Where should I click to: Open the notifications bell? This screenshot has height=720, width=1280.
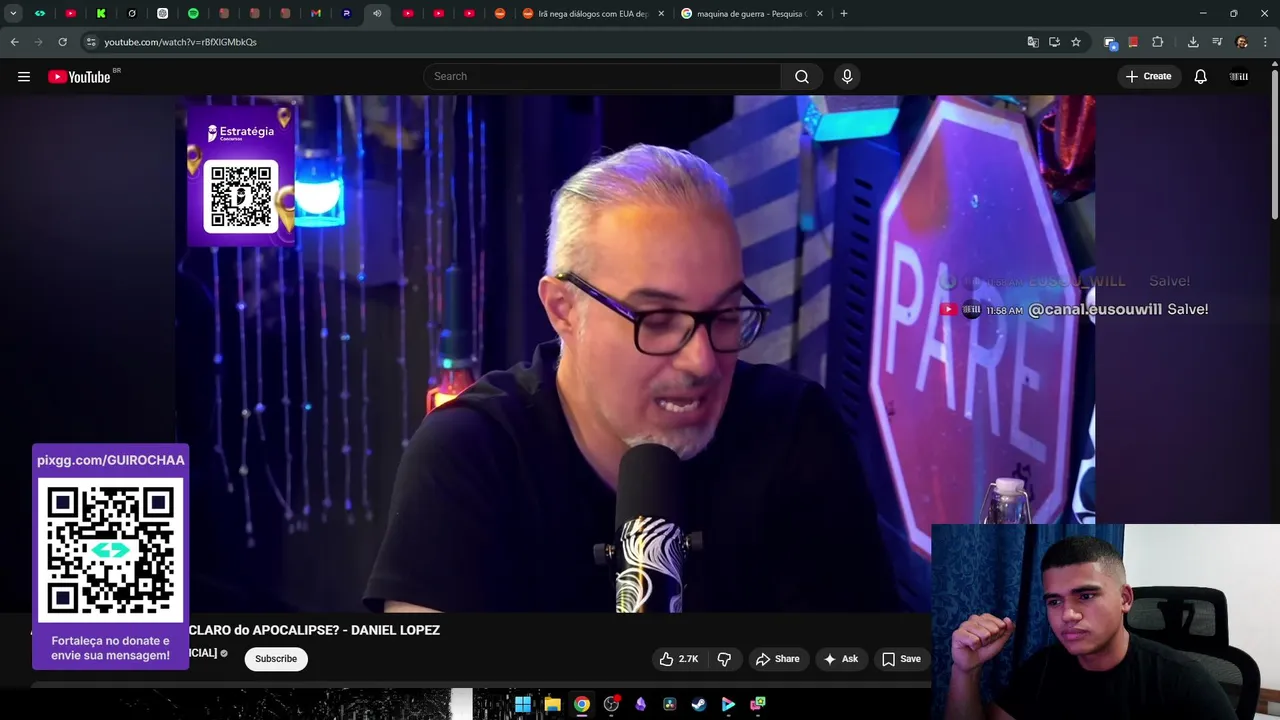tap(1201, 77)
